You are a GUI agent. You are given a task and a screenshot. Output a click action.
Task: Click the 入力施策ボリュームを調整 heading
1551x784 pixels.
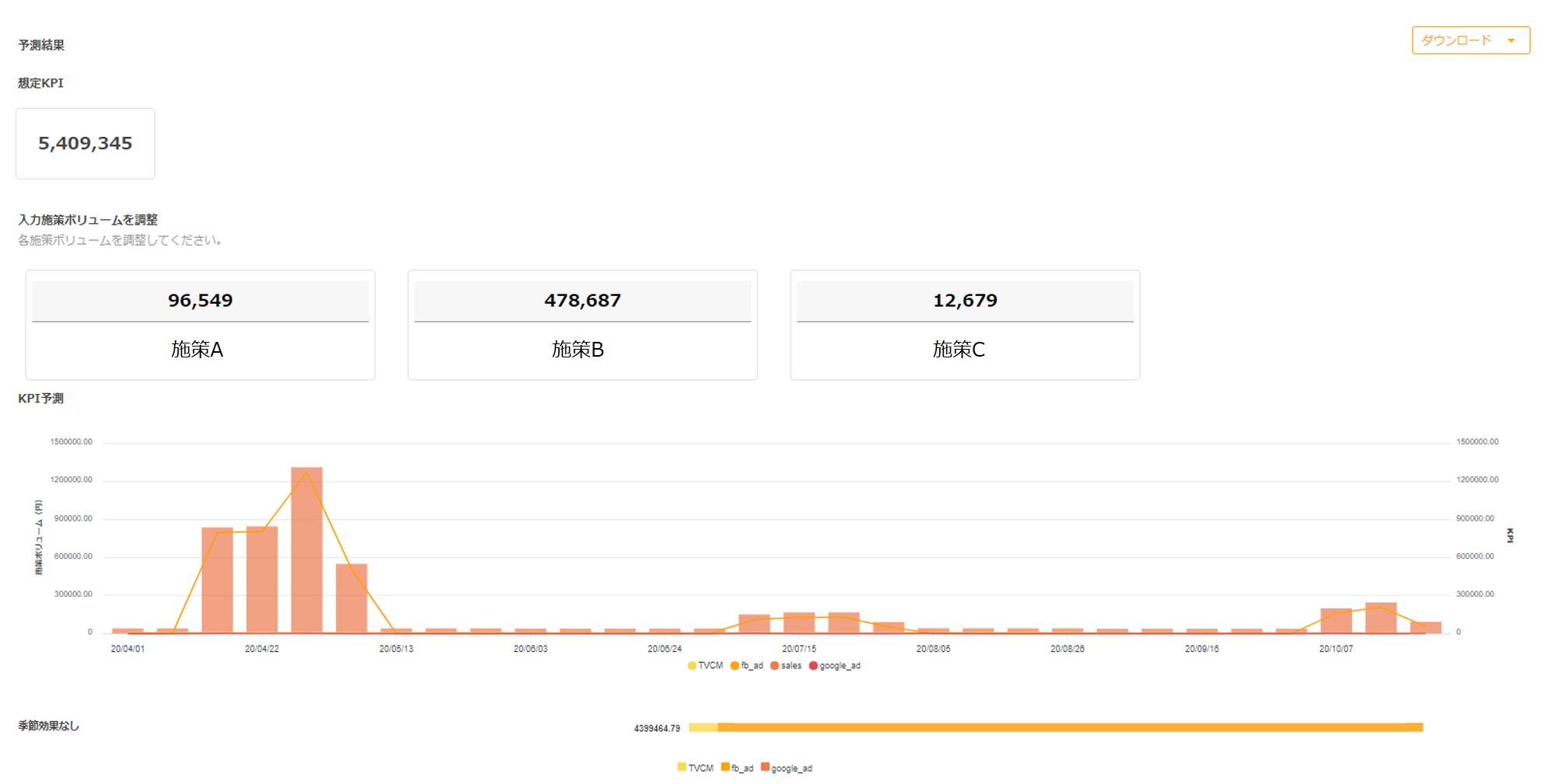pyautogui.click(x=88, y=220)
